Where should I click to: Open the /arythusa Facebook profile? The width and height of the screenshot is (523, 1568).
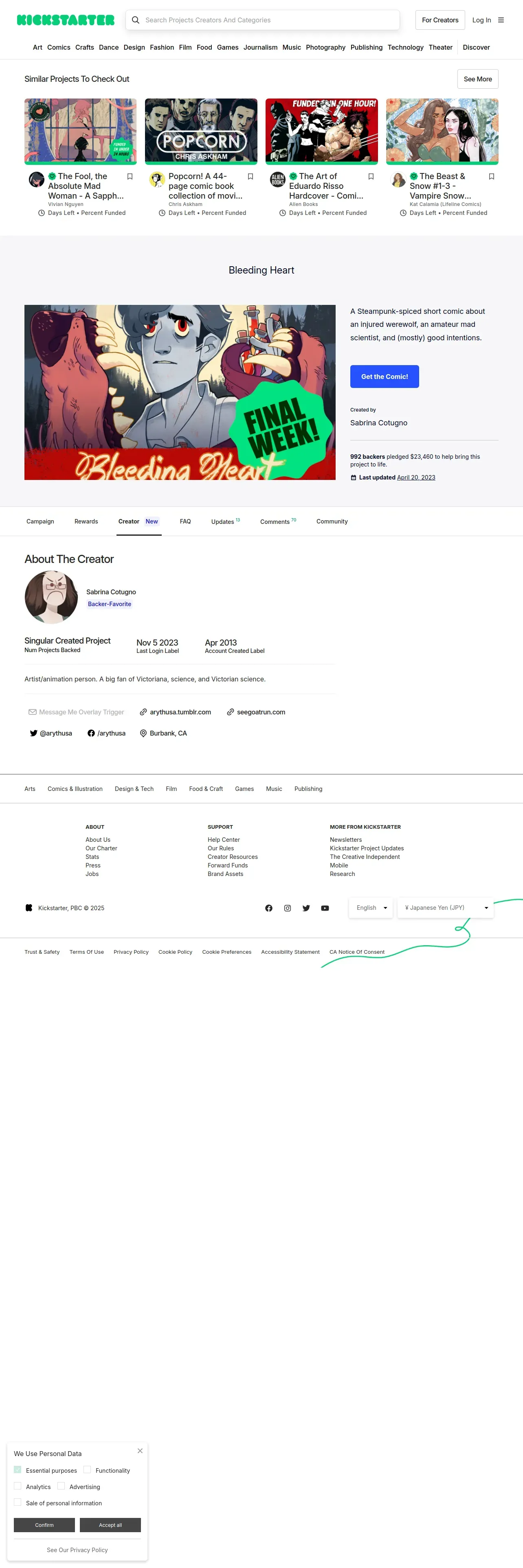click(x=107, y=734)
